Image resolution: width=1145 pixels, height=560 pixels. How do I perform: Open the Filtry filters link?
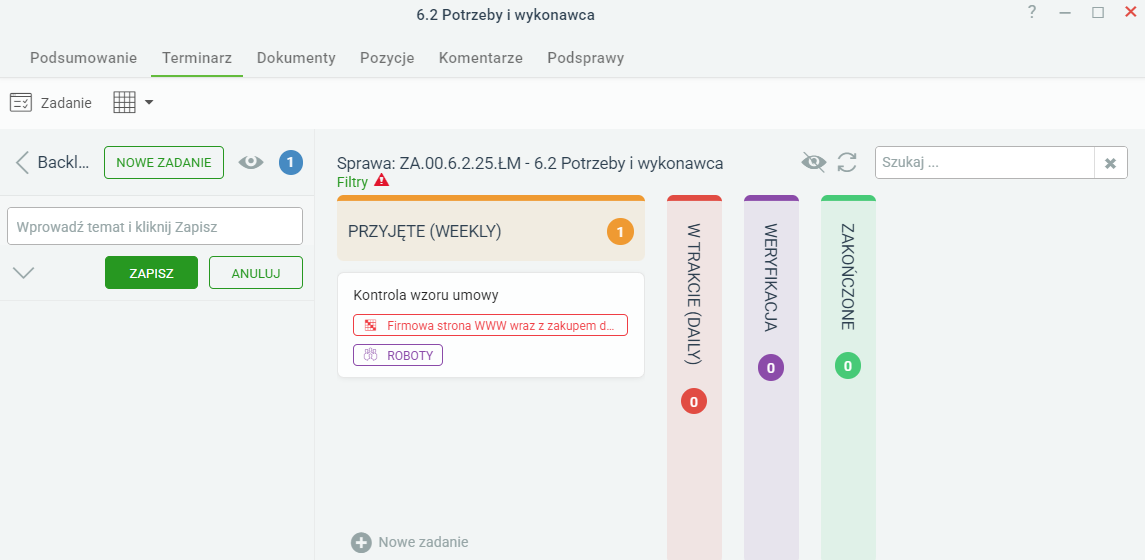pos(353,181)
